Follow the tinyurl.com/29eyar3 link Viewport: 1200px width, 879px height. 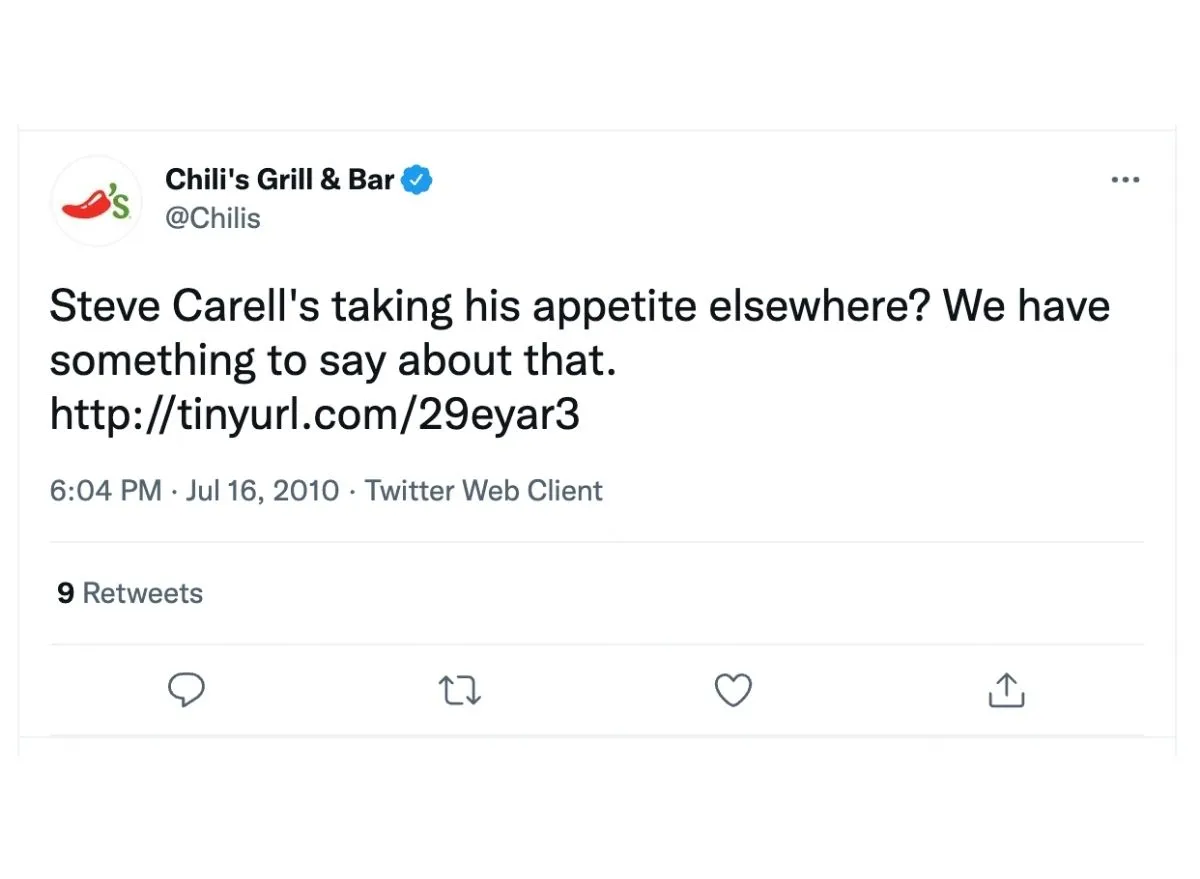(315, 415)
